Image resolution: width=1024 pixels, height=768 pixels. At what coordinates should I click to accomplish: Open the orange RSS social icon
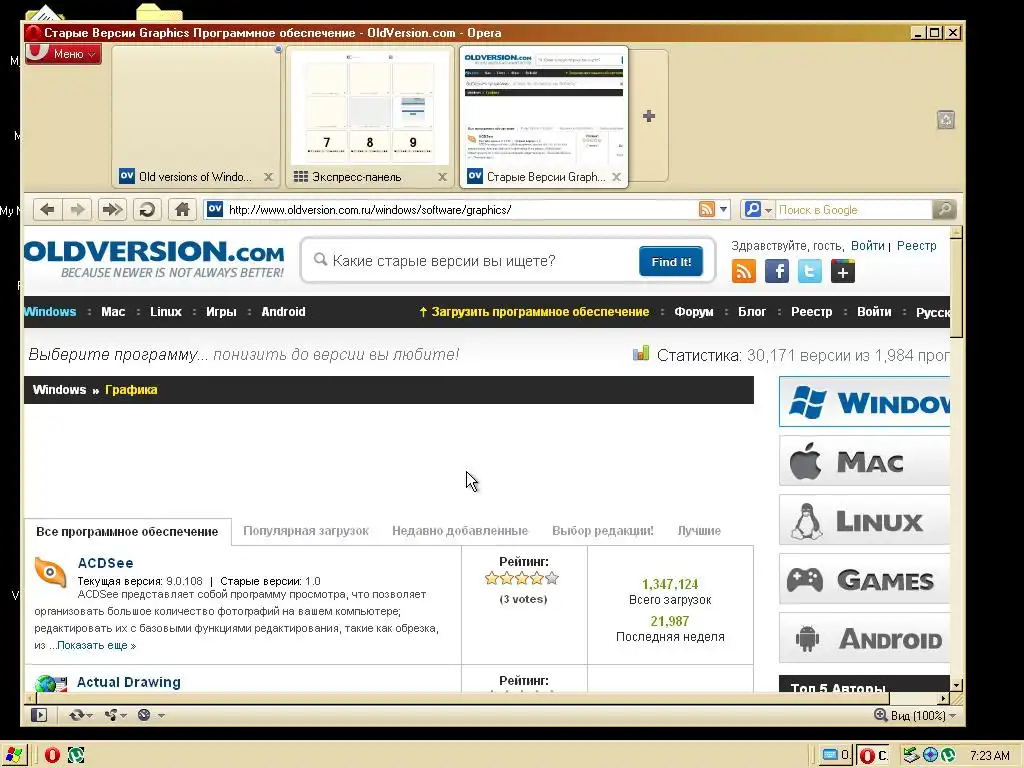click(743, 271)
